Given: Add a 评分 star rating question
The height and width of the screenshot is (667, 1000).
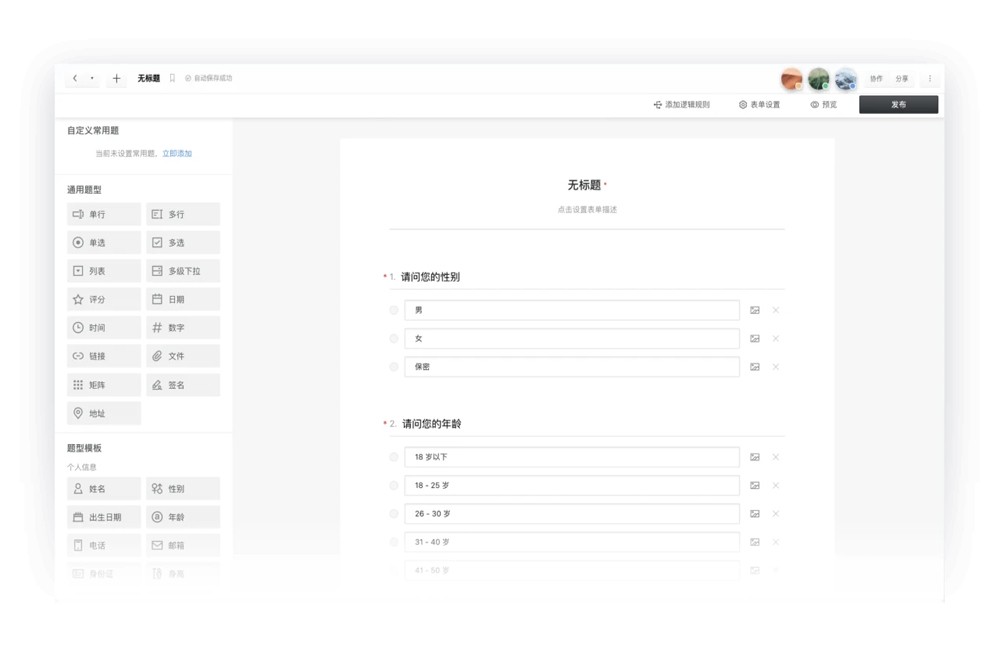Looking at the screenshot, I should point(103,299).
